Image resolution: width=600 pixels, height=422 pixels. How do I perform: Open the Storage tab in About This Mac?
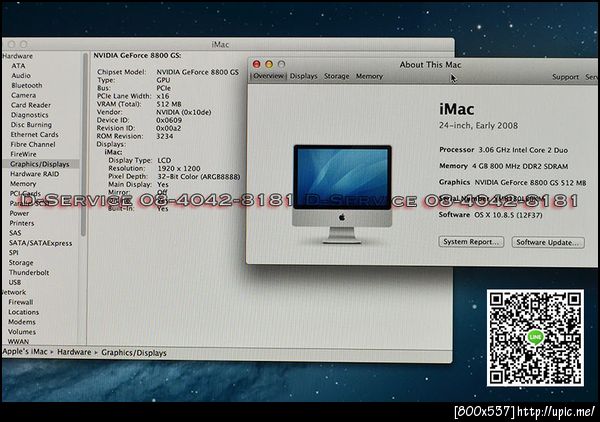tap(337, 76)
